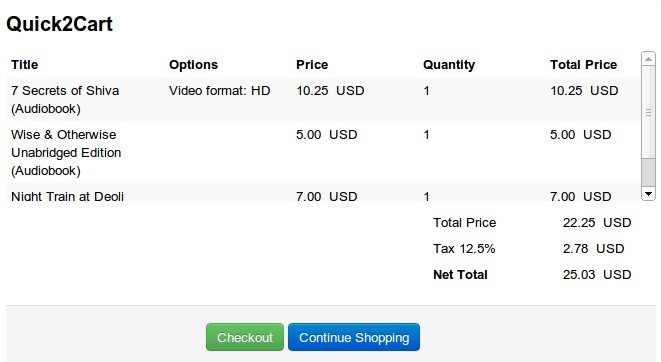Click the 22.25 USD total price value
Image resolution: width=661 pixels, height=362 pixels.
[x=597, y=223]
